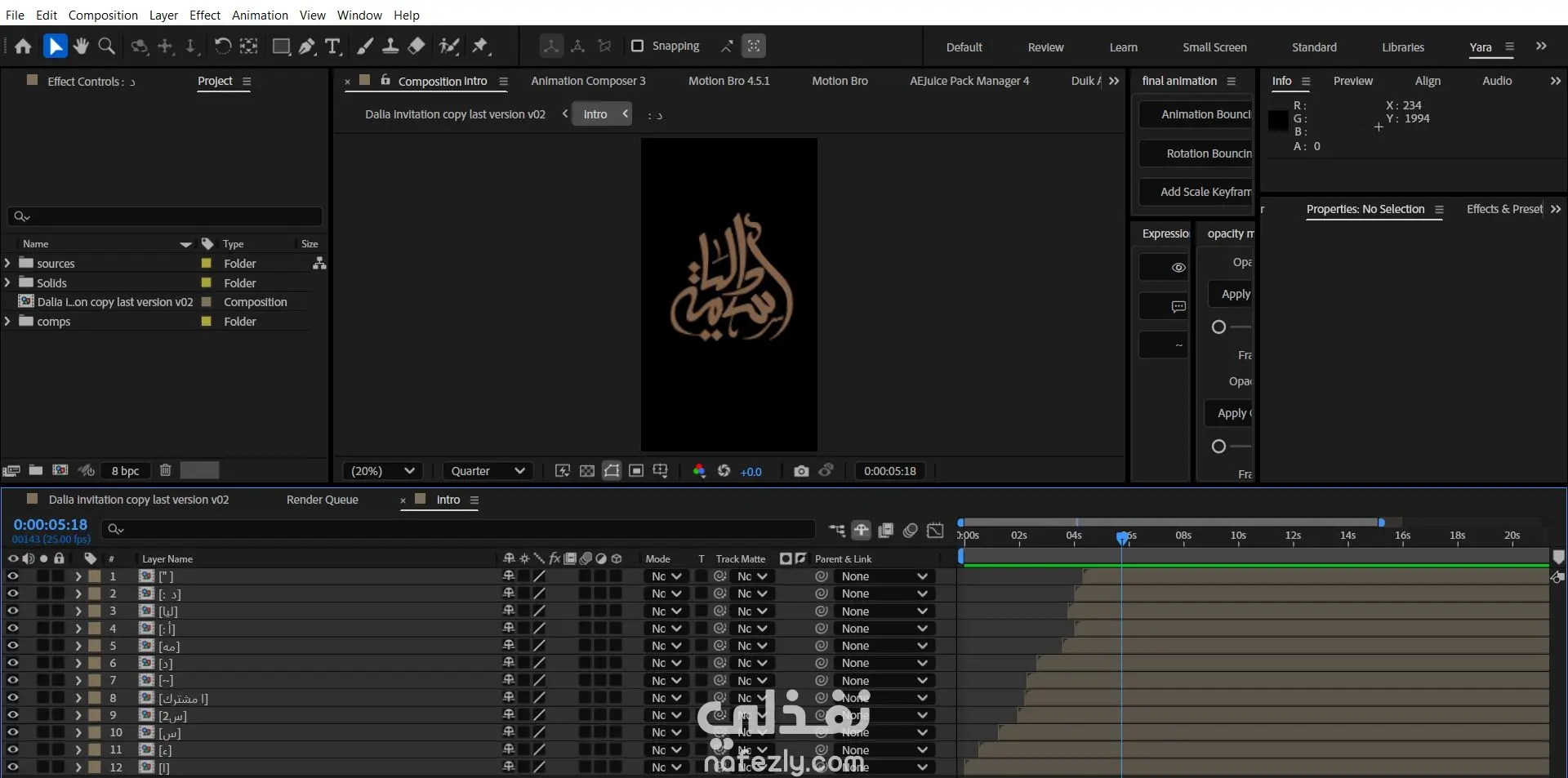Select the Pen tool
Screen dimensions: 1568x778
307,47
